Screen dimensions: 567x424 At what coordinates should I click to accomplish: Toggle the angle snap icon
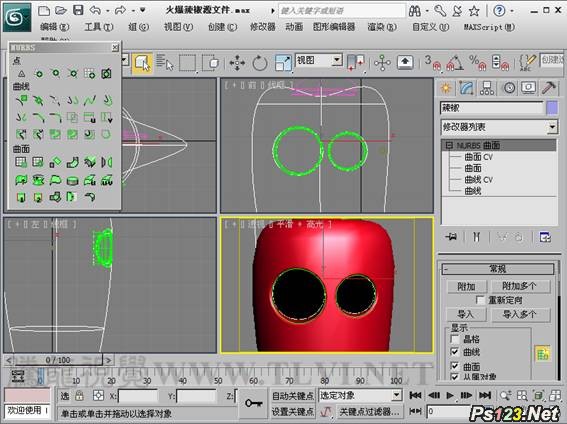pos(455,63)
